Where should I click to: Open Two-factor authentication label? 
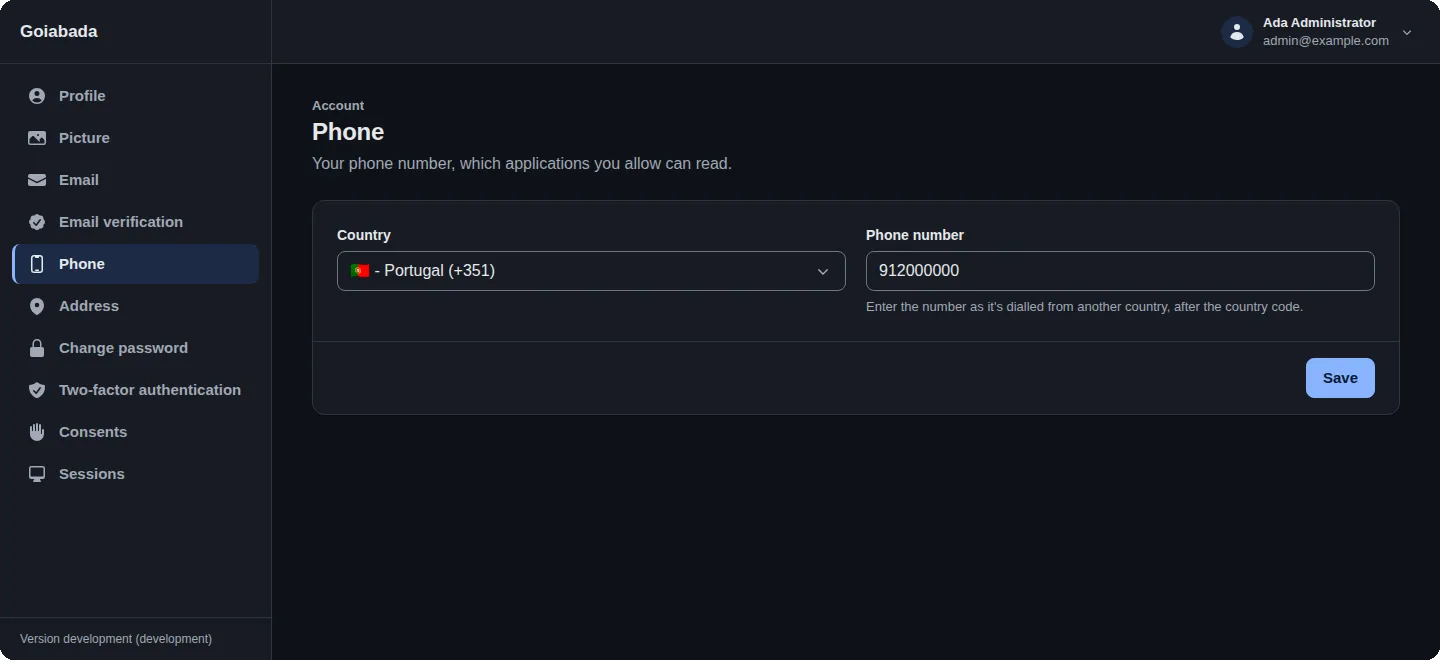point(150,390)
